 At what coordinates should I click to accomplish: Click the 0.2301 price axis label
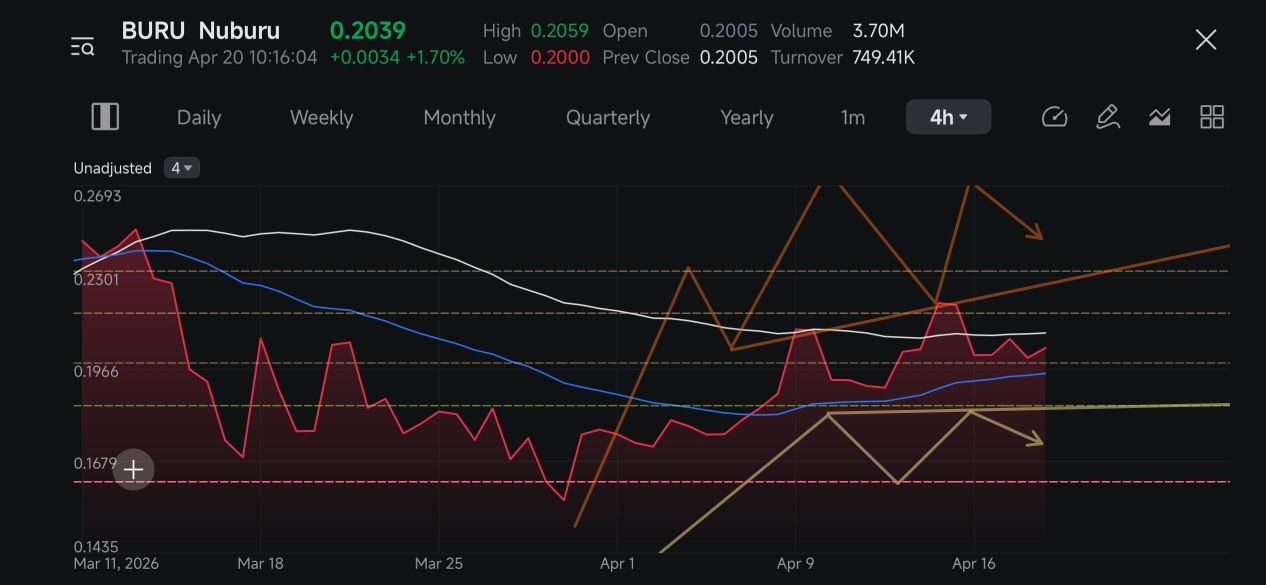pyautogui.click(x=97, y=279)
